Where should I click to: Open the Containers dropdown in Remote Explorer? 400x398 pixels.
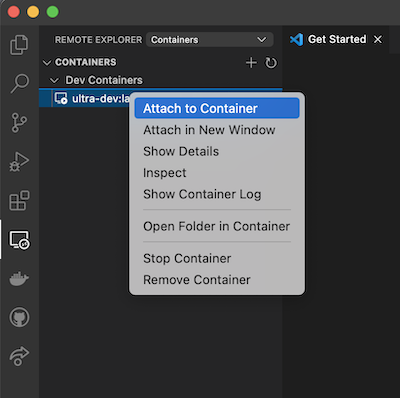tap(210, 40)
